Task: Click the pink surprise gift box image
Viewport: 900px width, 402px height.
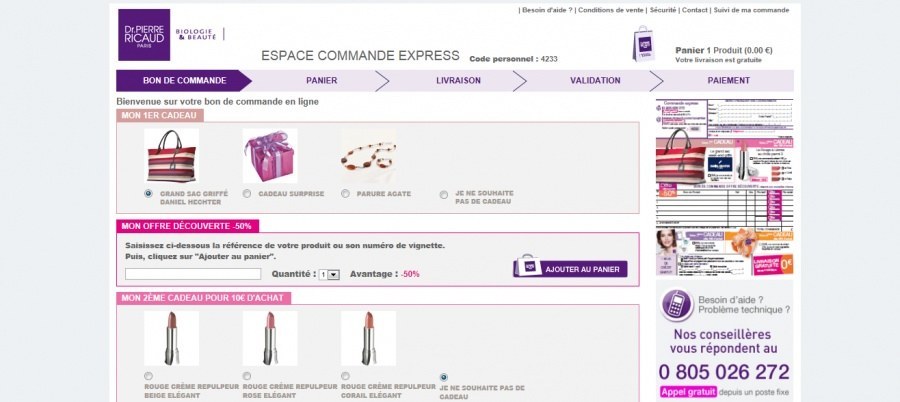Action: pos(270,156)
